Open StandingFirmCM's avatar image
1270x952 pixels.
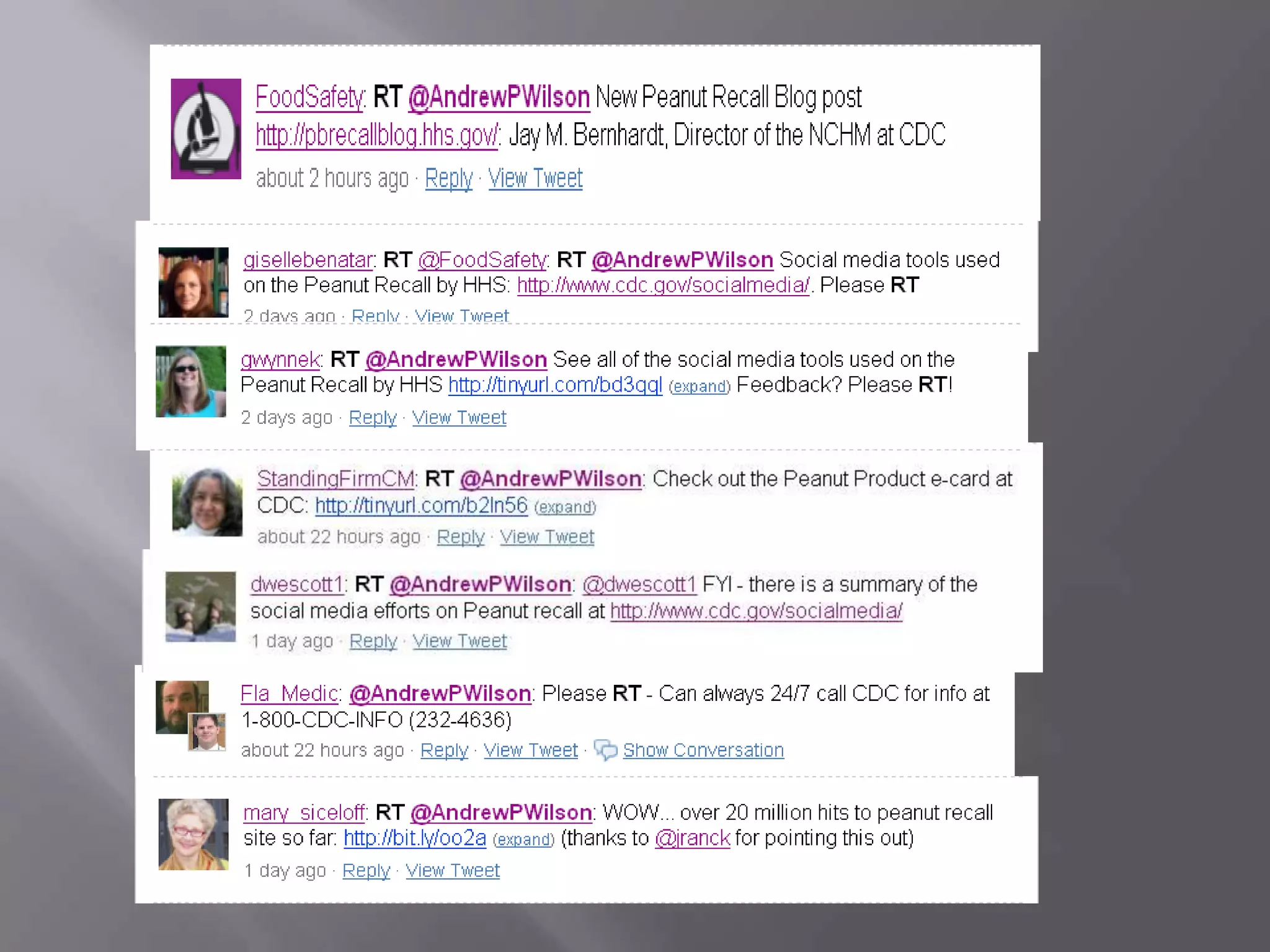[207, 501]
